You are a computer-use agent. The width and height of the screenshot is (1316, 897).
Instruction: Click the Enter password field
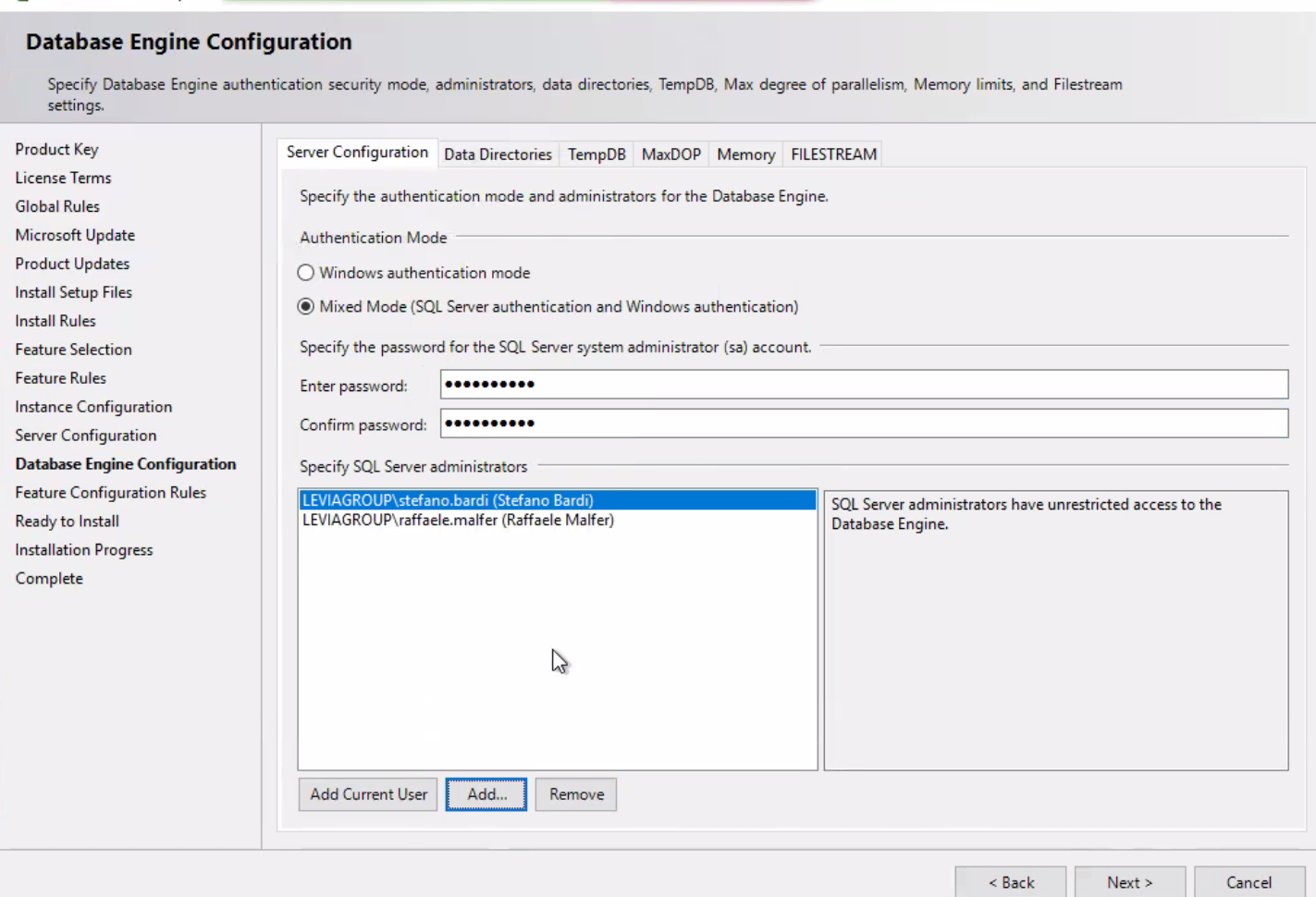864,385
